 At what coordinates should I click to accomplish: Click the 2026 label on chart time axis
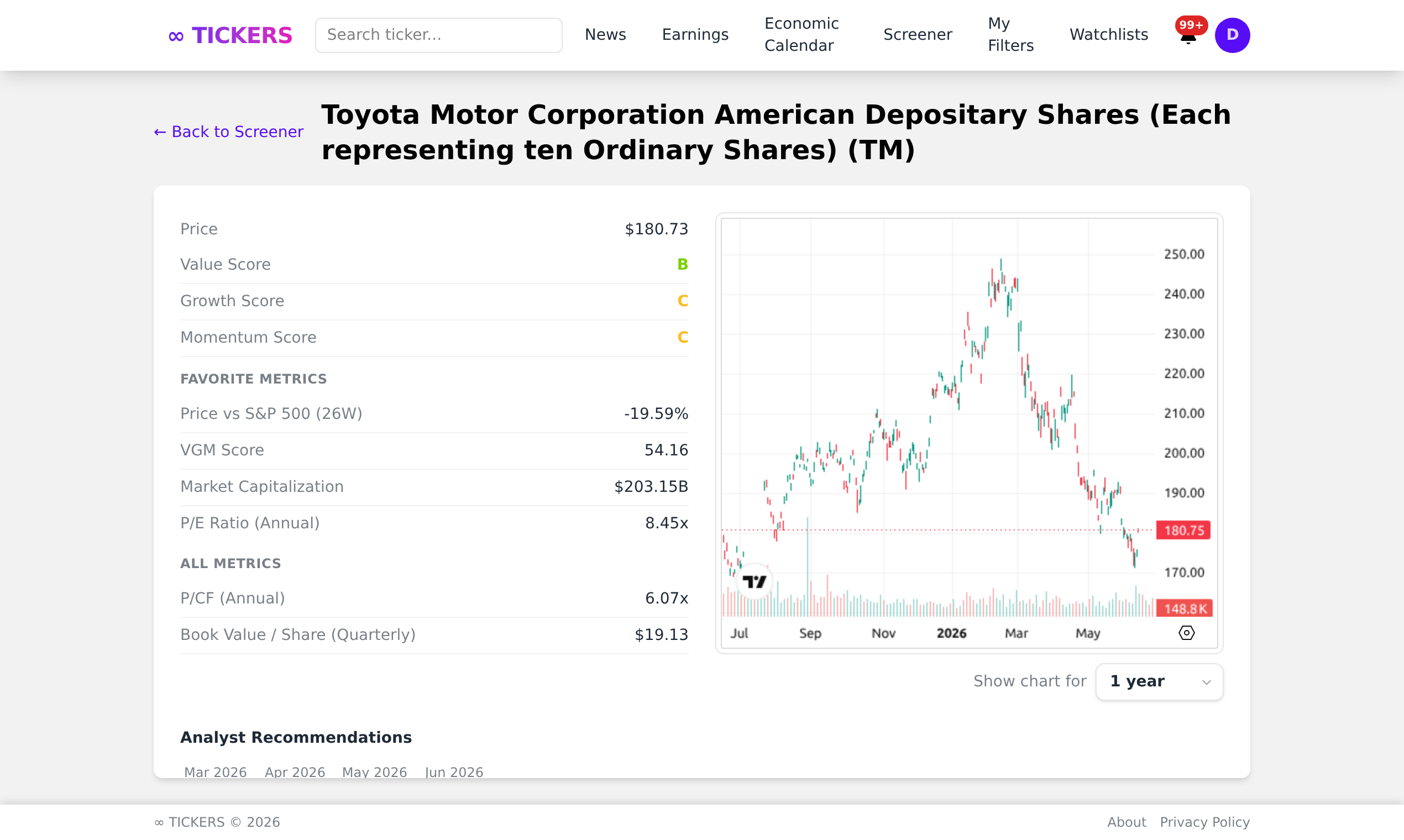(x=951, y=633)
